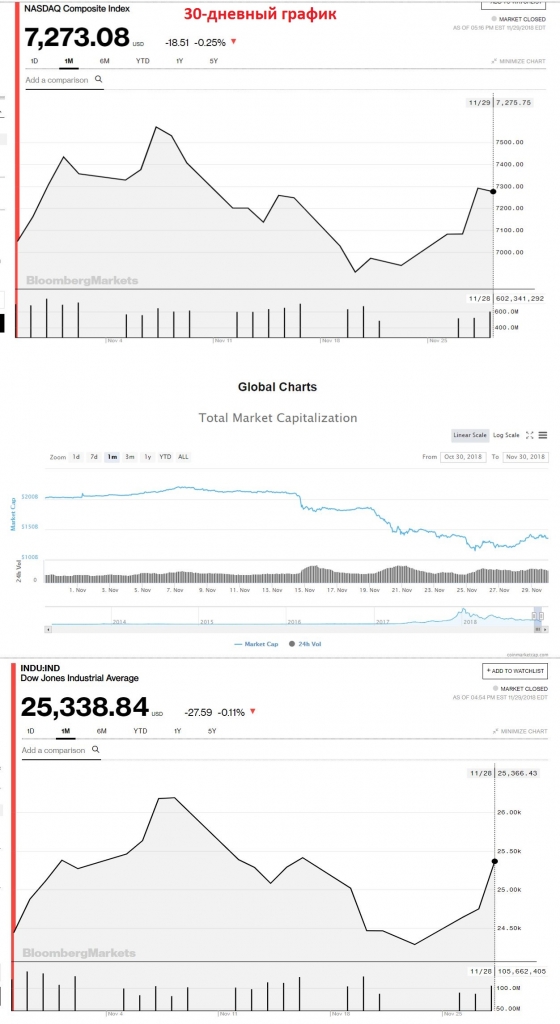Click the search icon beside Dow Jones comparison field
The height and width of the screenshot is (1024, 560).
[96, 750]
